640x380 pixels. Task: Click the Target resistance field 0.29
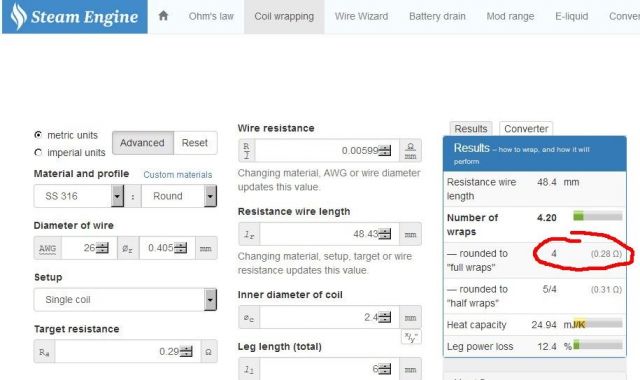click(x=128, y=351)
